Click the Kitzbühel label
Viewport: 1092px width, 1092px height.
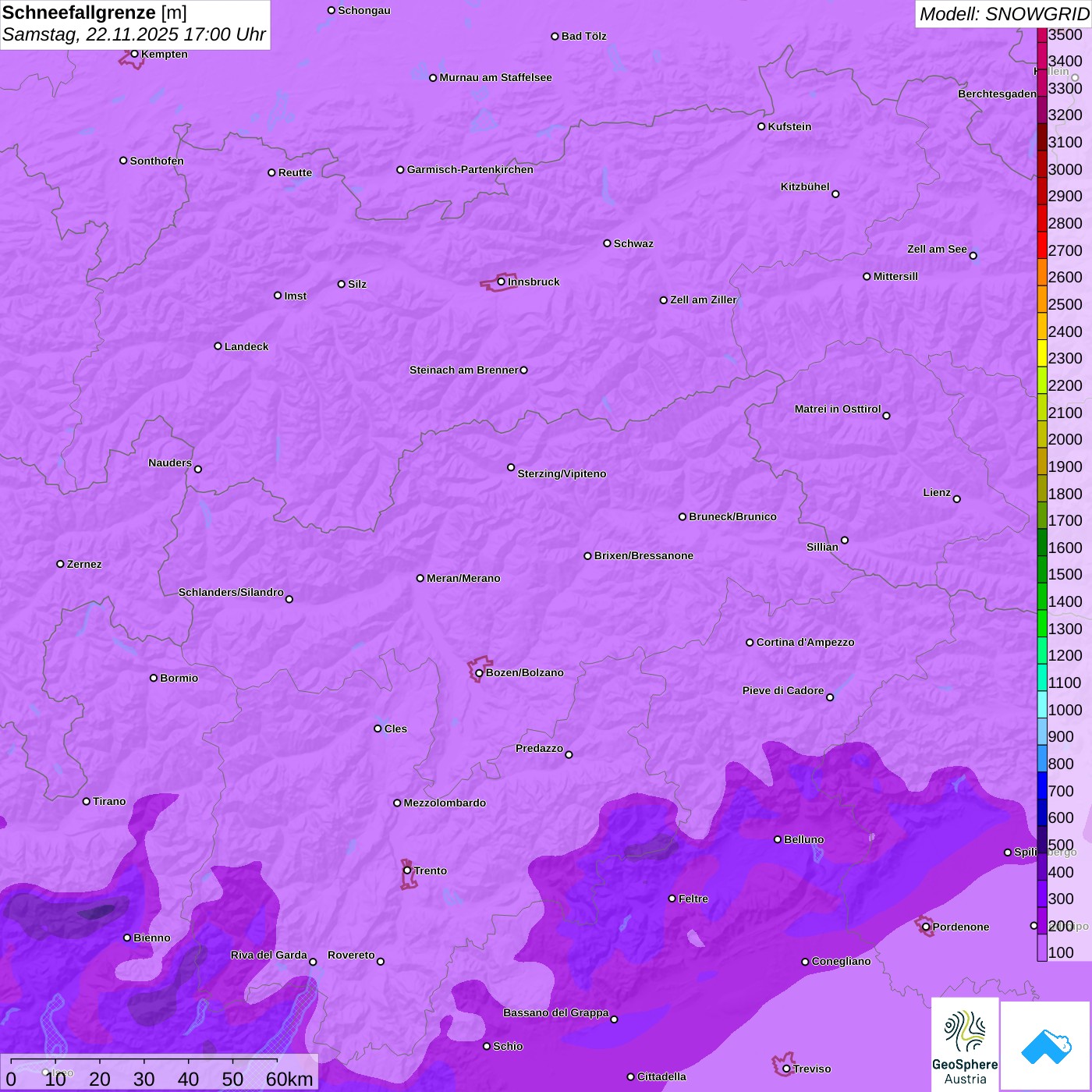(805, 186)
